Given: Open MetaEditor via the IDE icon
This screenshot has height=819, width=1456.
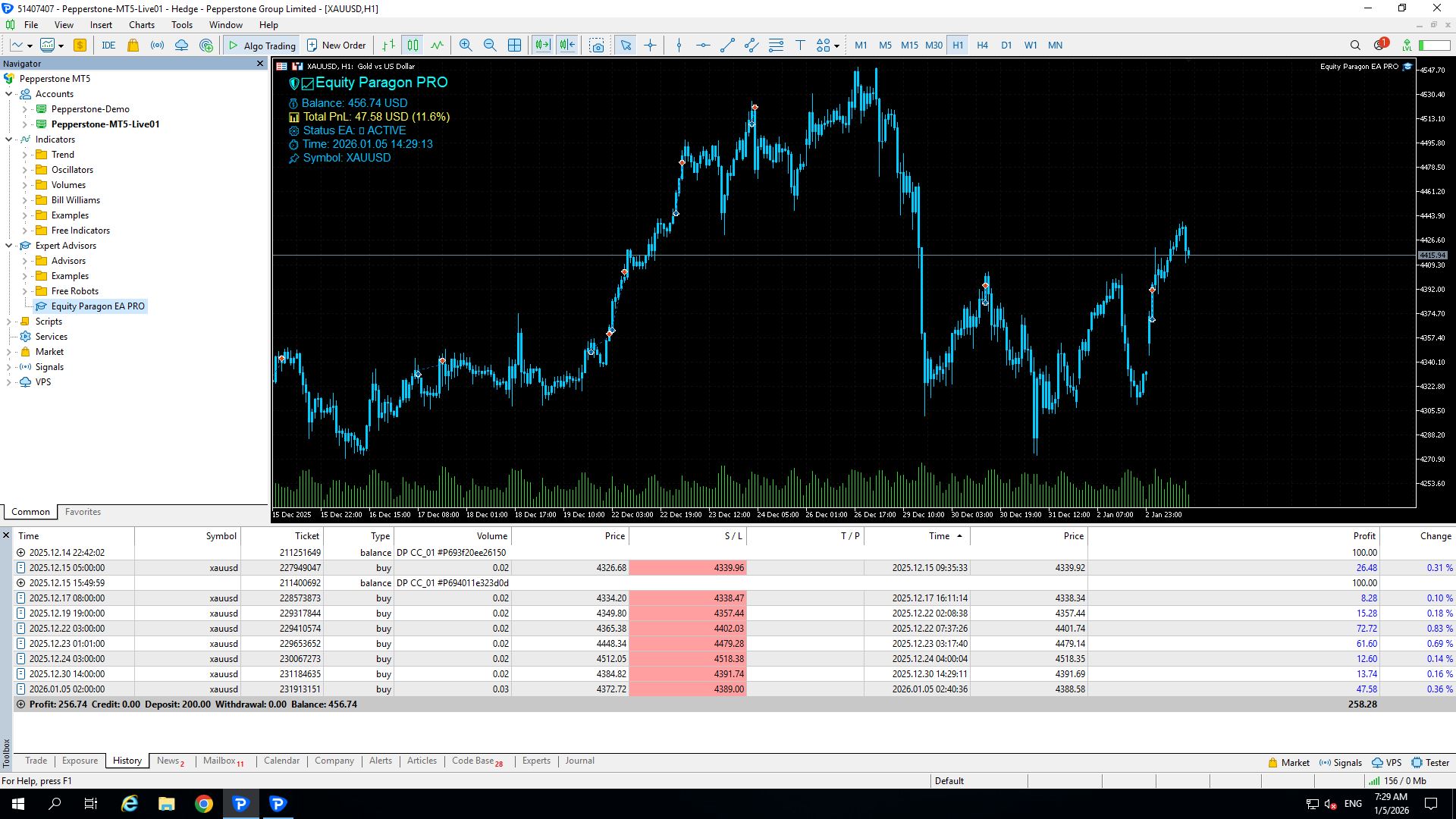Looking at the screenshot, I should click(108, 45).
